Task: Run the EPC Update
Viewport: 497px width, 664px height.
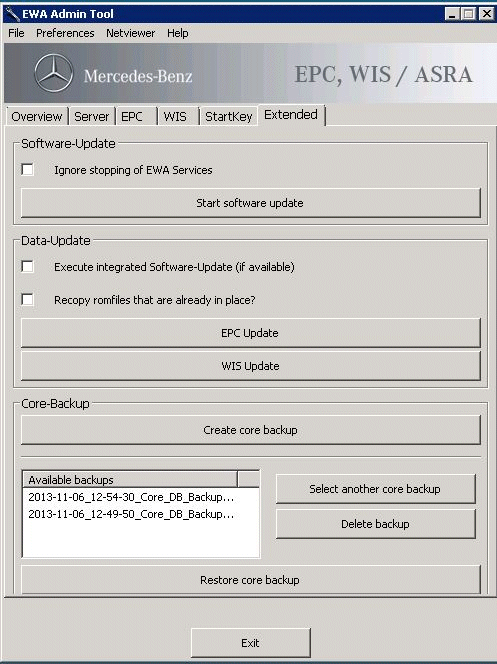Action: point(251,333)
